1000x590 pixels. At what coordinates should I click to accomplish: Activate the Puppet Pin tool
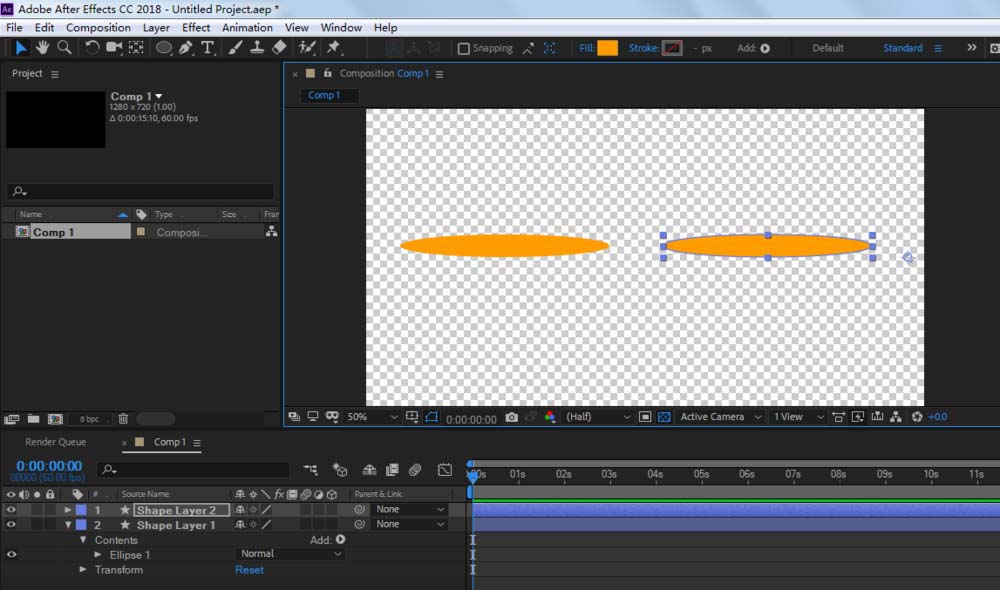click(x=333, y=47)
